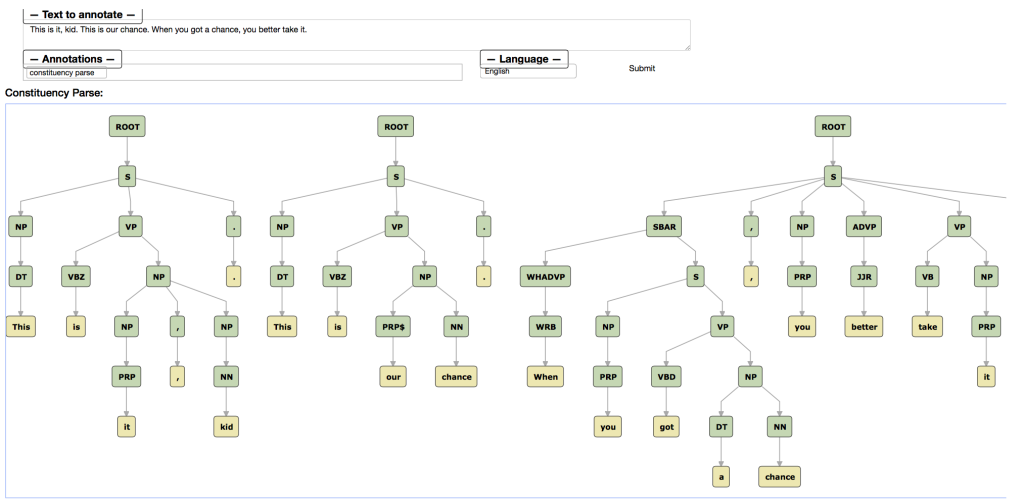
Task: Click the Submit button
Action: 641,68
